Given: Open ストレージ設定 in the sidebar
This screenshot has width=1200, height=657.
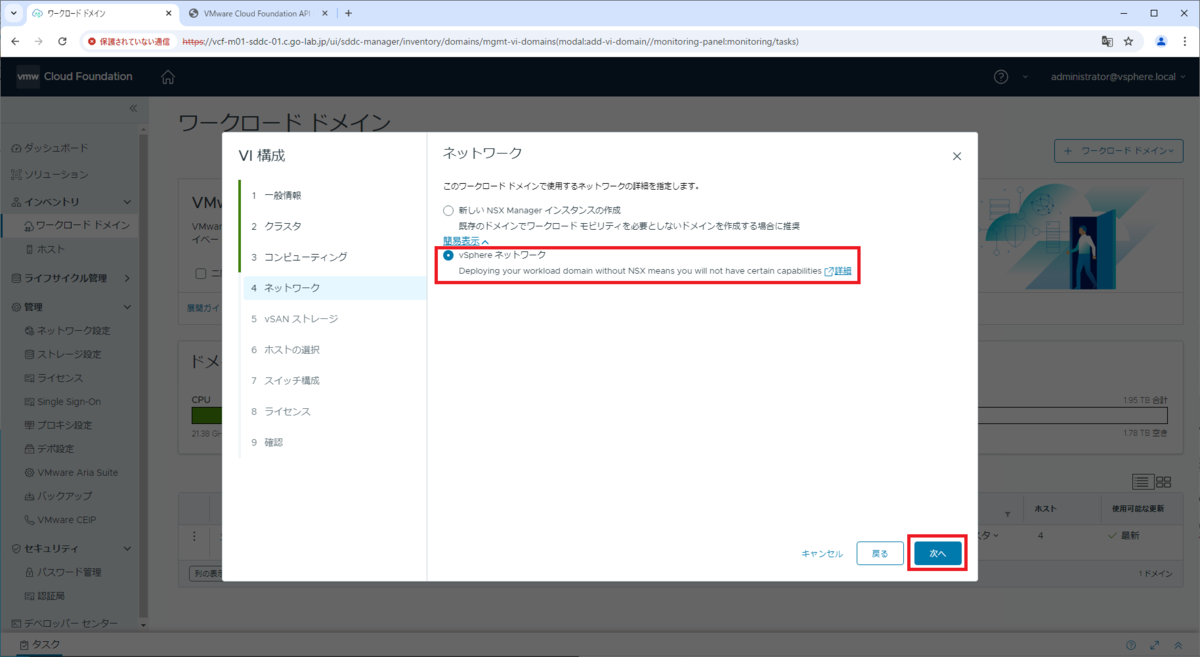Looking at the screenshot, I should [64, 354].
